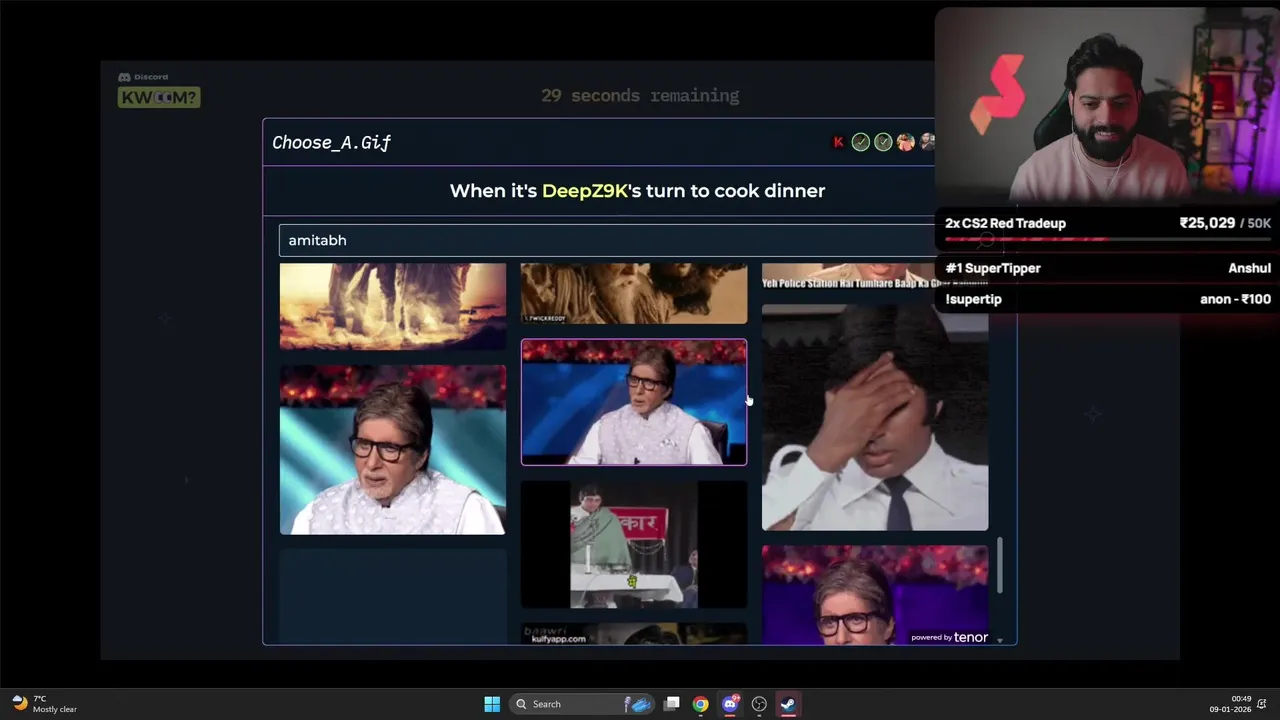This screenshot has height=720, width=1280.
Task: Open Steam from the taskbar
Action: pyautogui.click(x=788, y=704)
